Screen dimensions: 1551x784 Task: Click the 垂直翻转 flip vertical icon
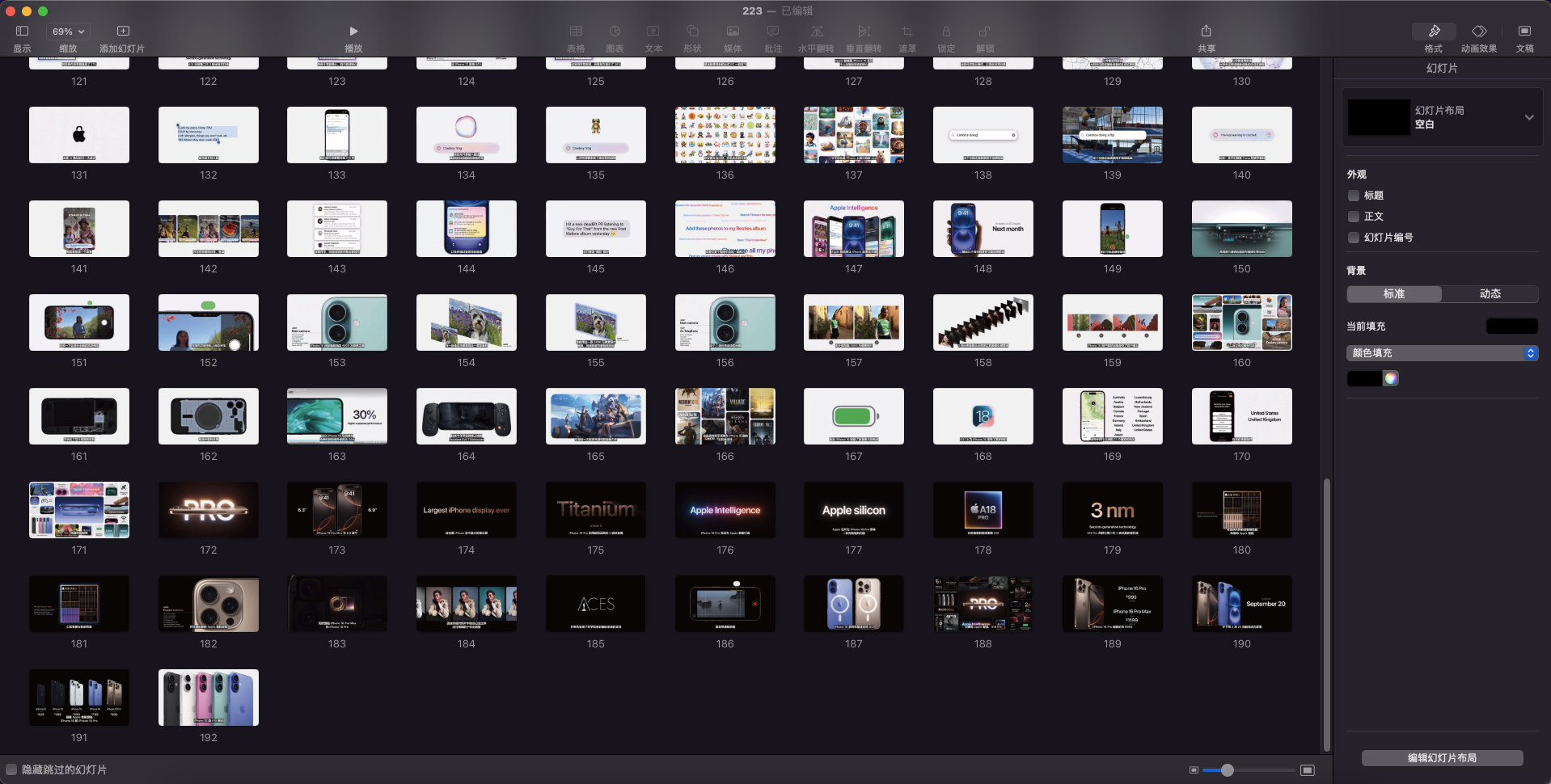tap(864, 32)
